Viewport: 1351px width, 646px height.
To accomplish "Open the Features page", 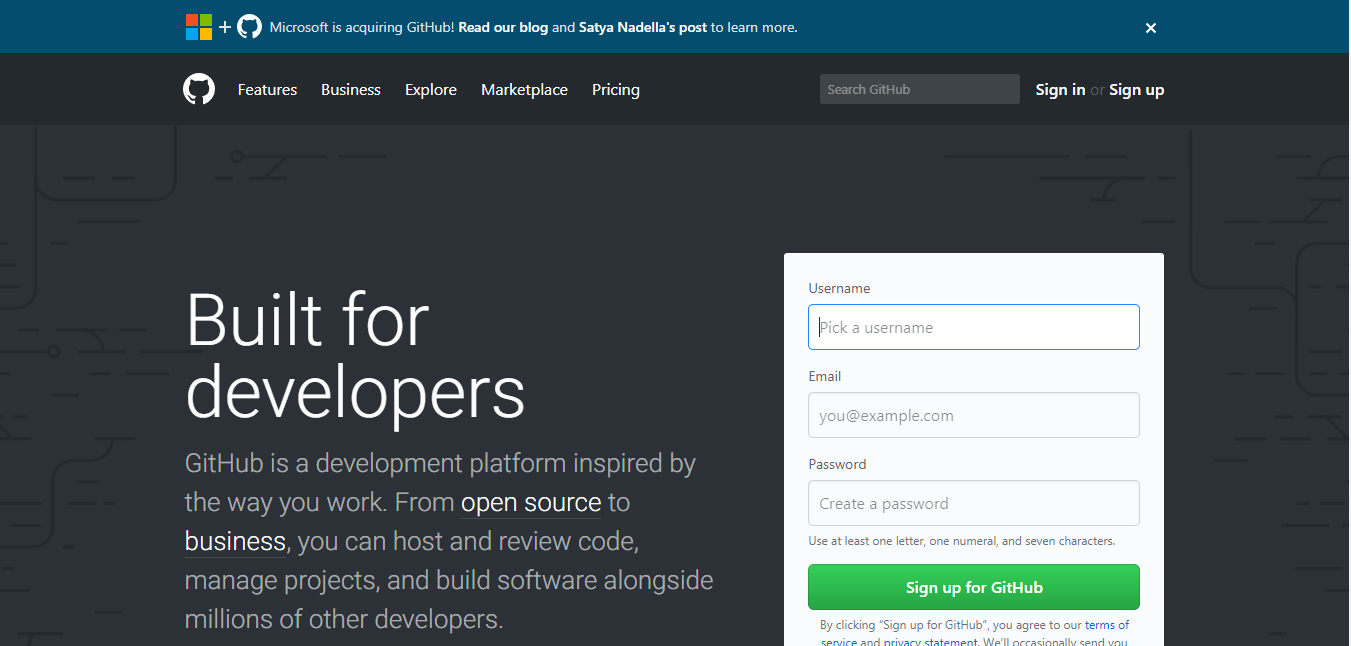I will pos(266,89).
